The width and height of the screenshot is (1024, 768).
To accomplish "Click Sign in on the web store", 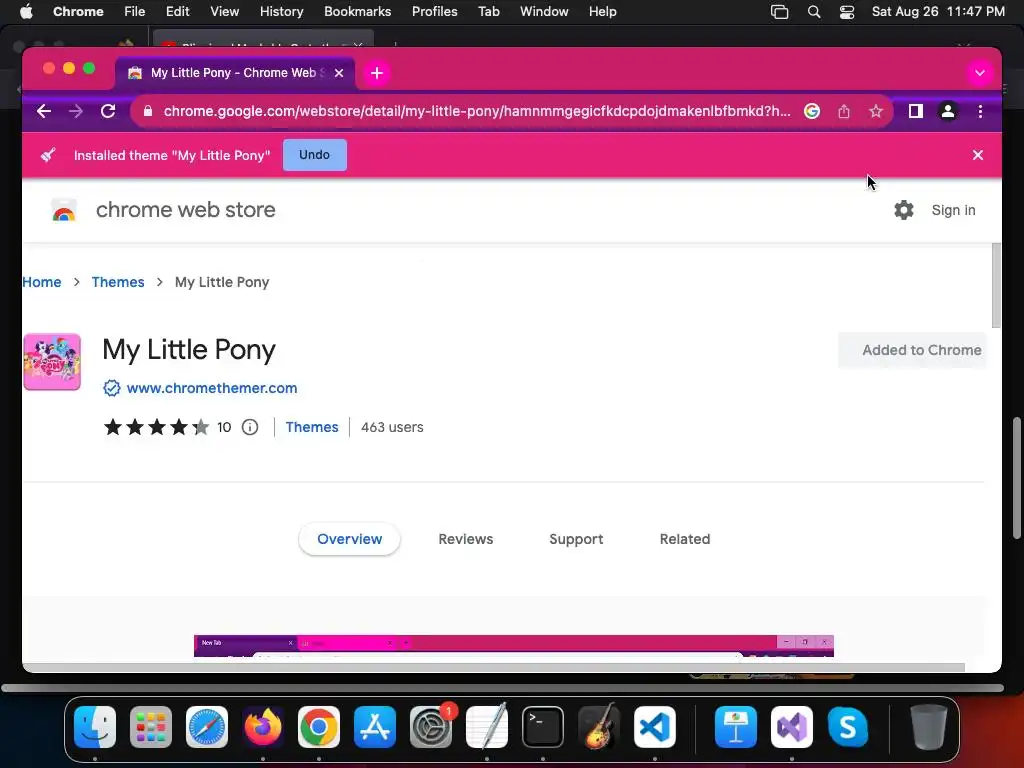I will (x=953, y=210).
